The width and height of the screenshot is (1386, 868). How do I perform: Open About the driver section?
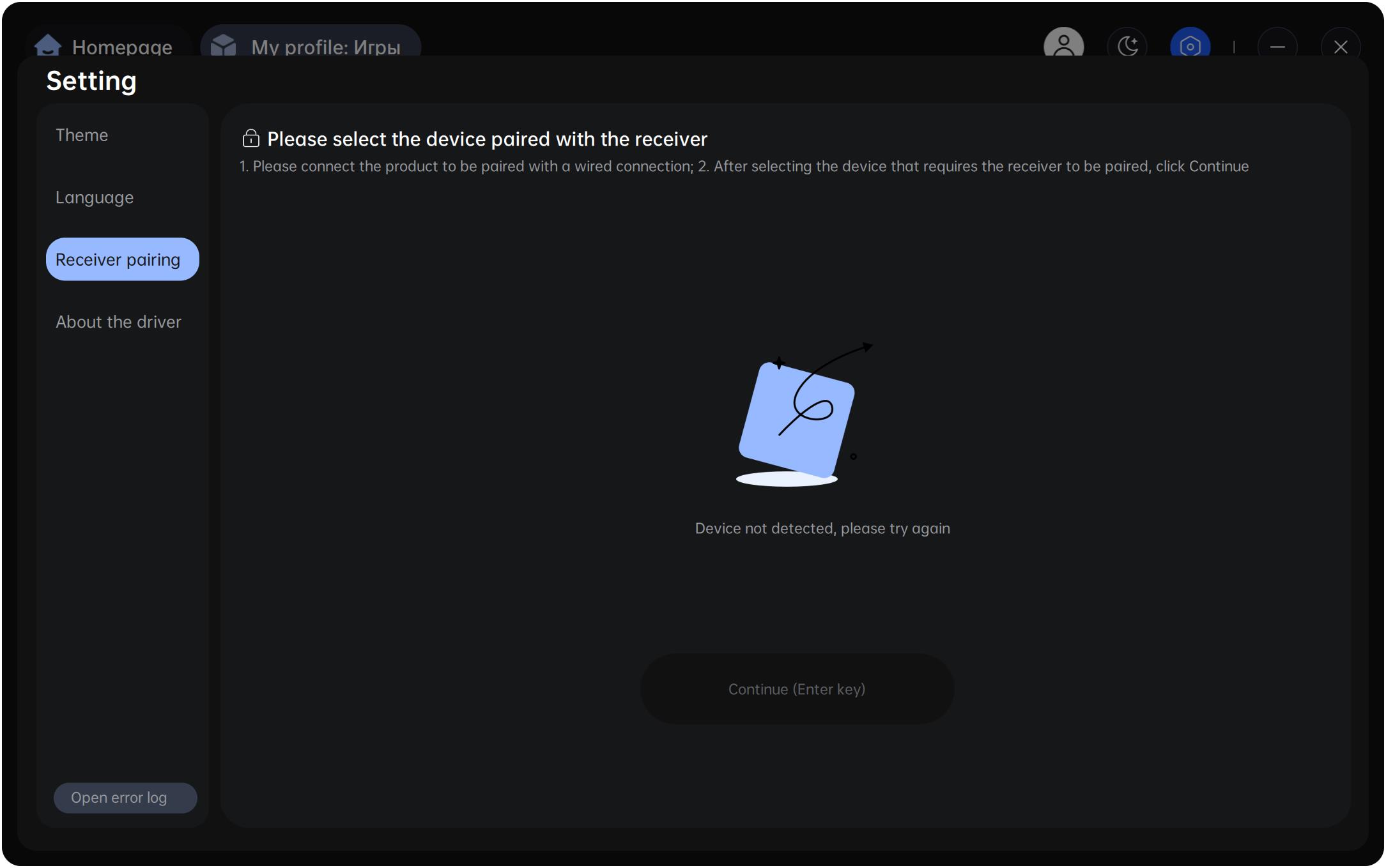tap(119, 322)
